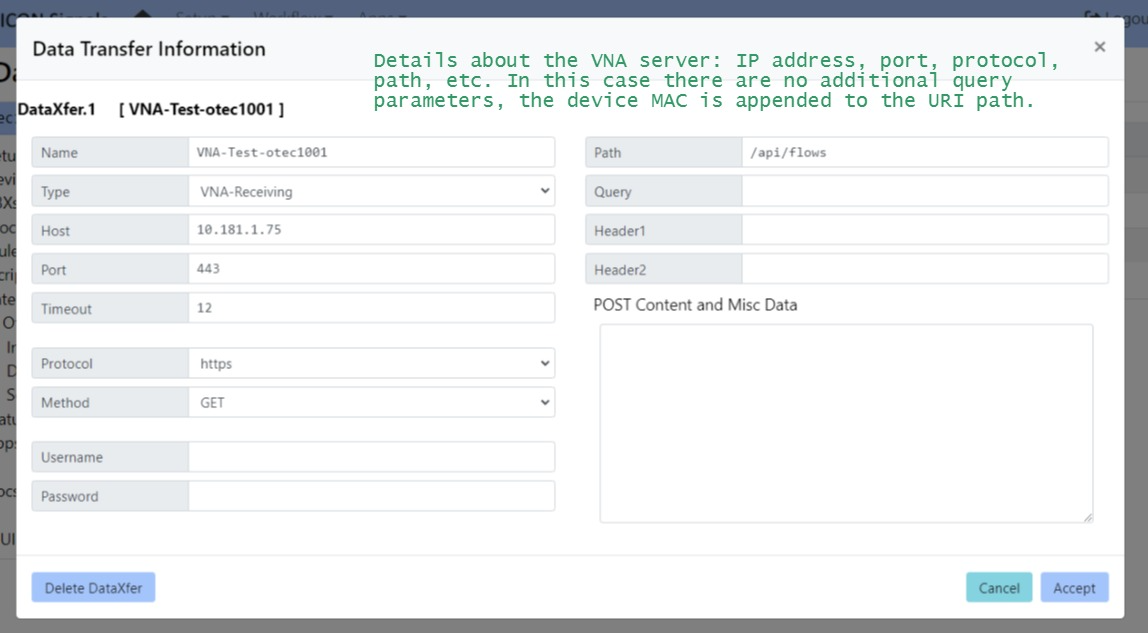This screenshot has height=633, width=1148.
Task: Expand the Protocol dropdown
Action: point(371,363)
